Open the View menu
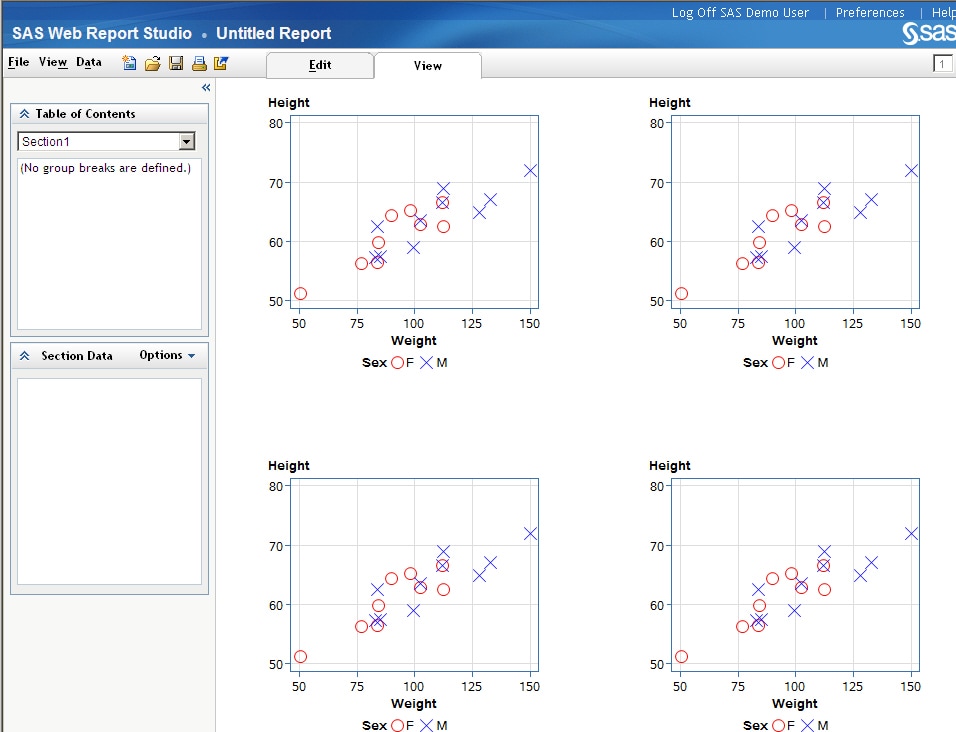The image size is (956, 732). [x=53, y=62]
